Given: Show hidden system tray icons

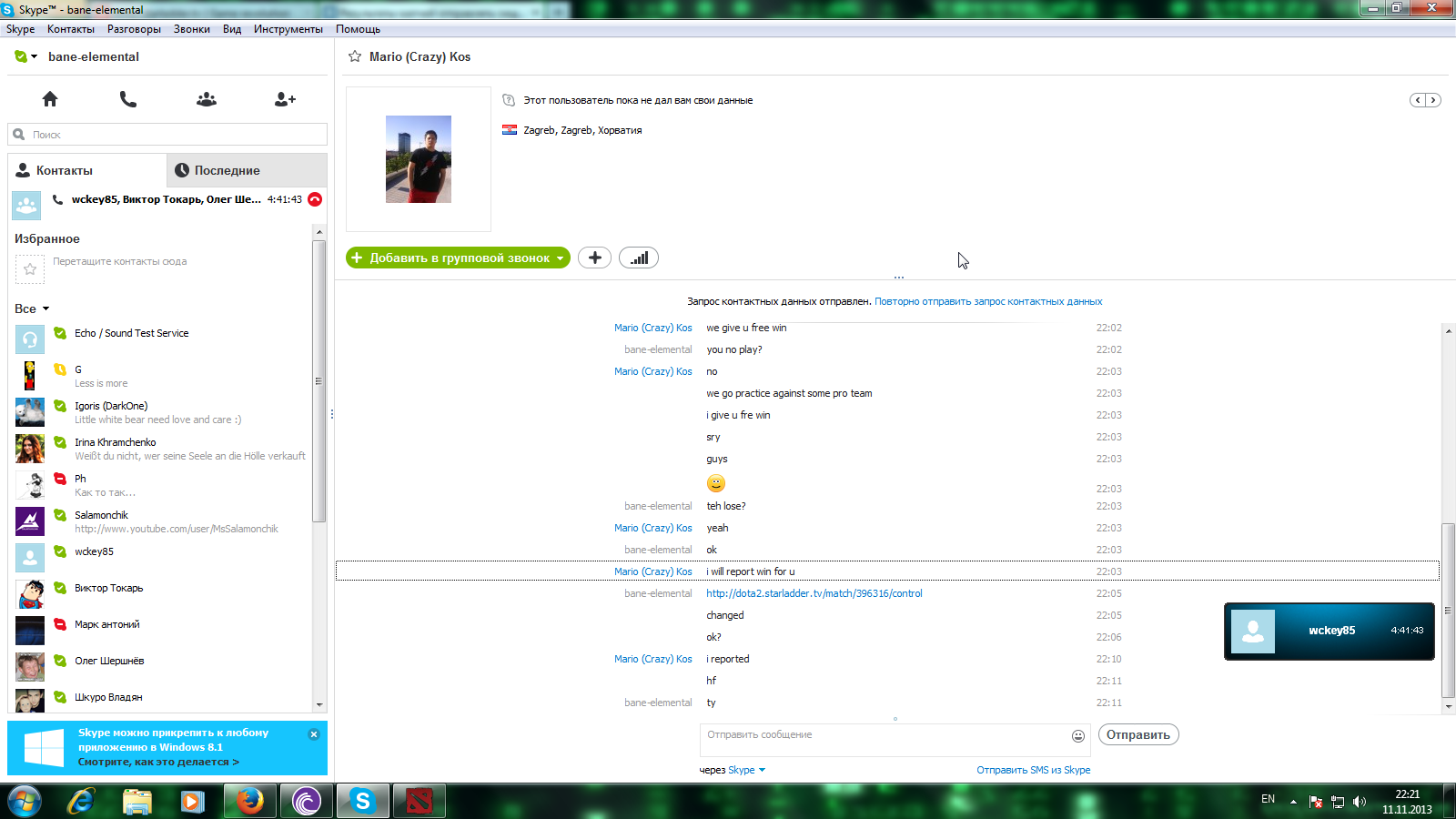Looking at the screenshot, I should coord(1293,802).
